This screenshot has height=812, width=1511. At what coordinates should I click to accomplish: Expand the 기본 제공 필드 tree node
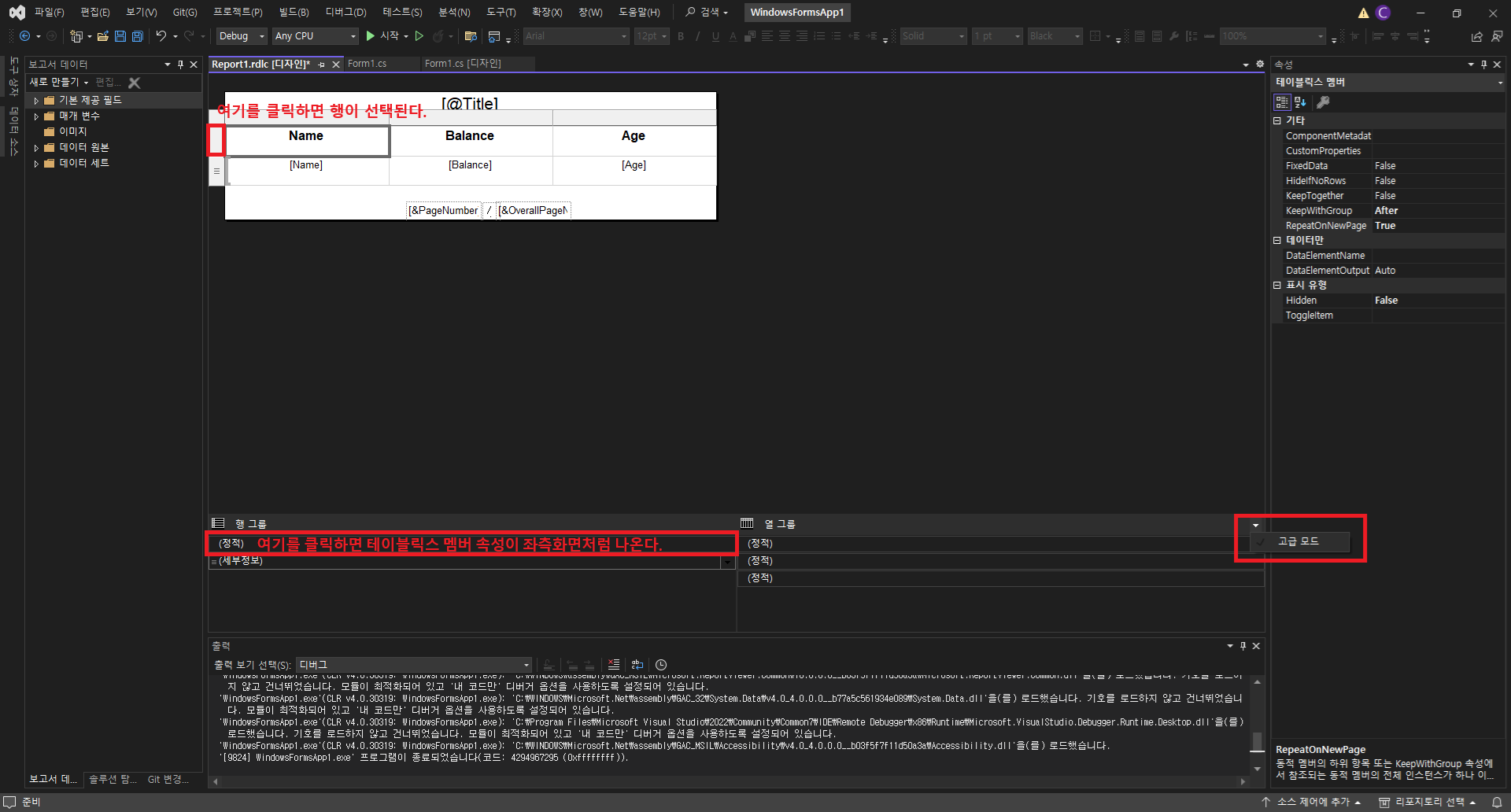click(x=36, y=101)
